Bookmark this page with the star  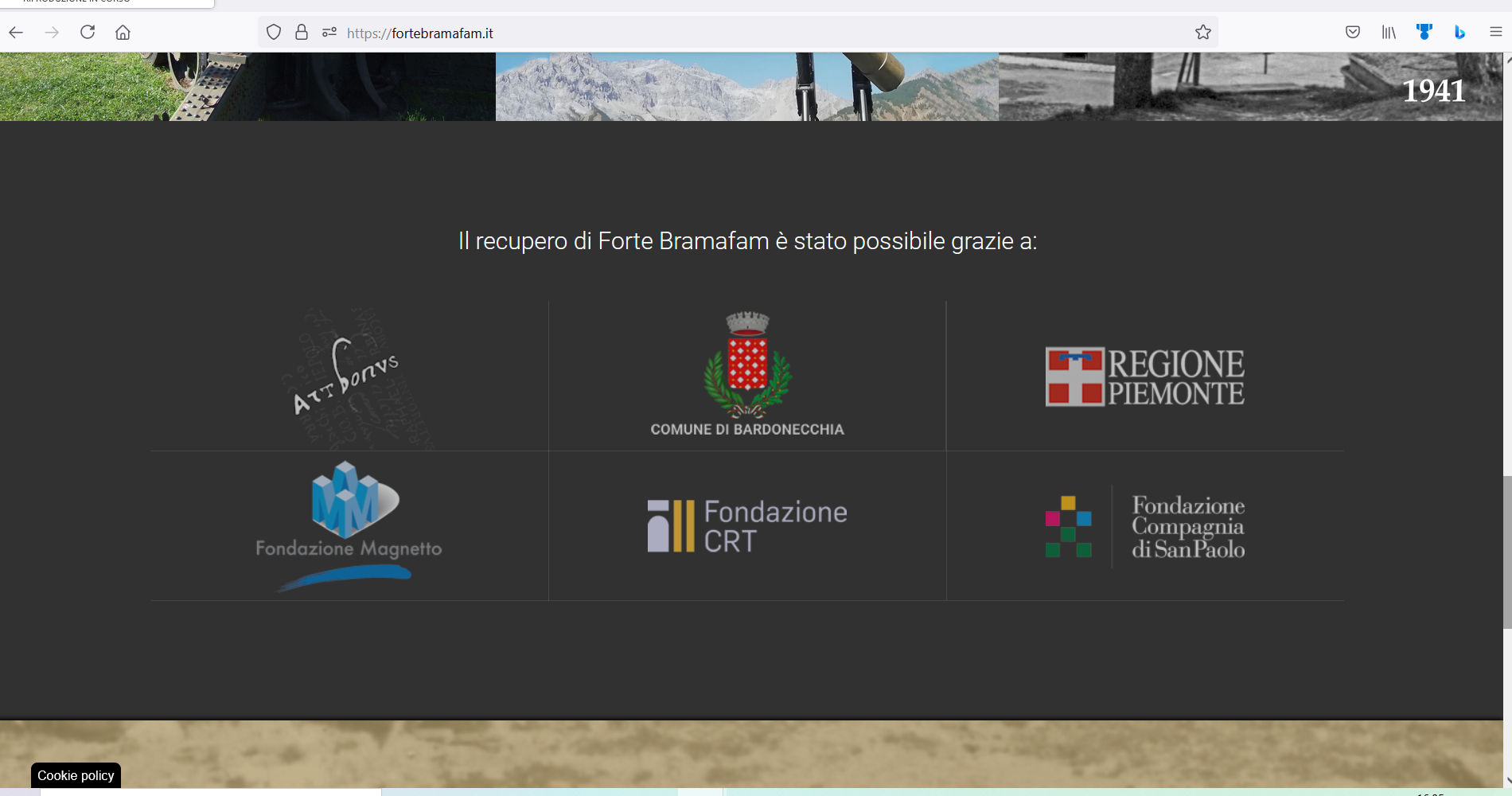[1202, 33]
